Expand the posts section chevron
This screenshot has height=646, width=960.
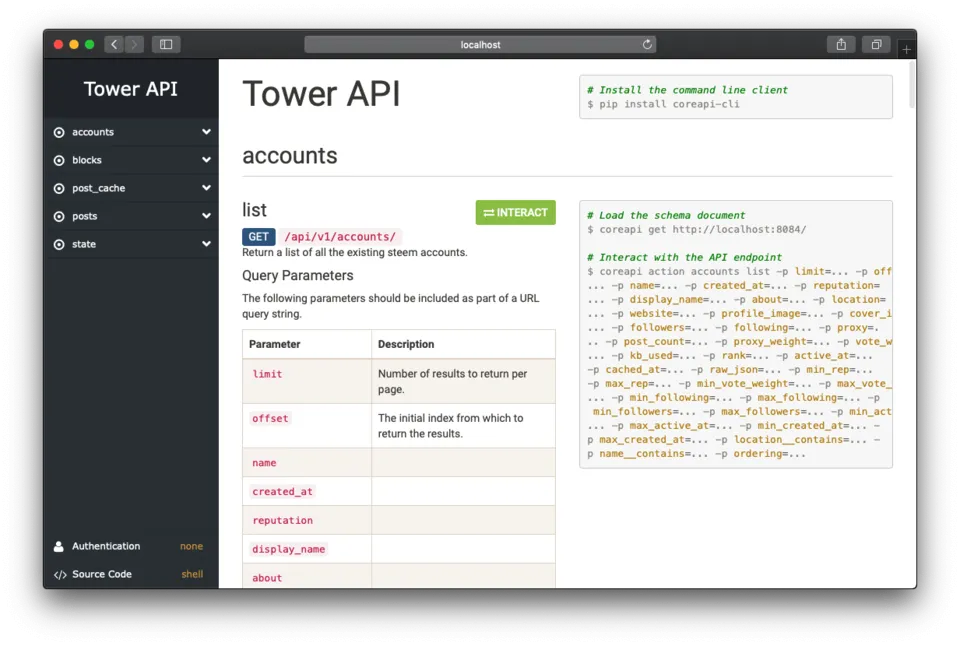[206, 216]
